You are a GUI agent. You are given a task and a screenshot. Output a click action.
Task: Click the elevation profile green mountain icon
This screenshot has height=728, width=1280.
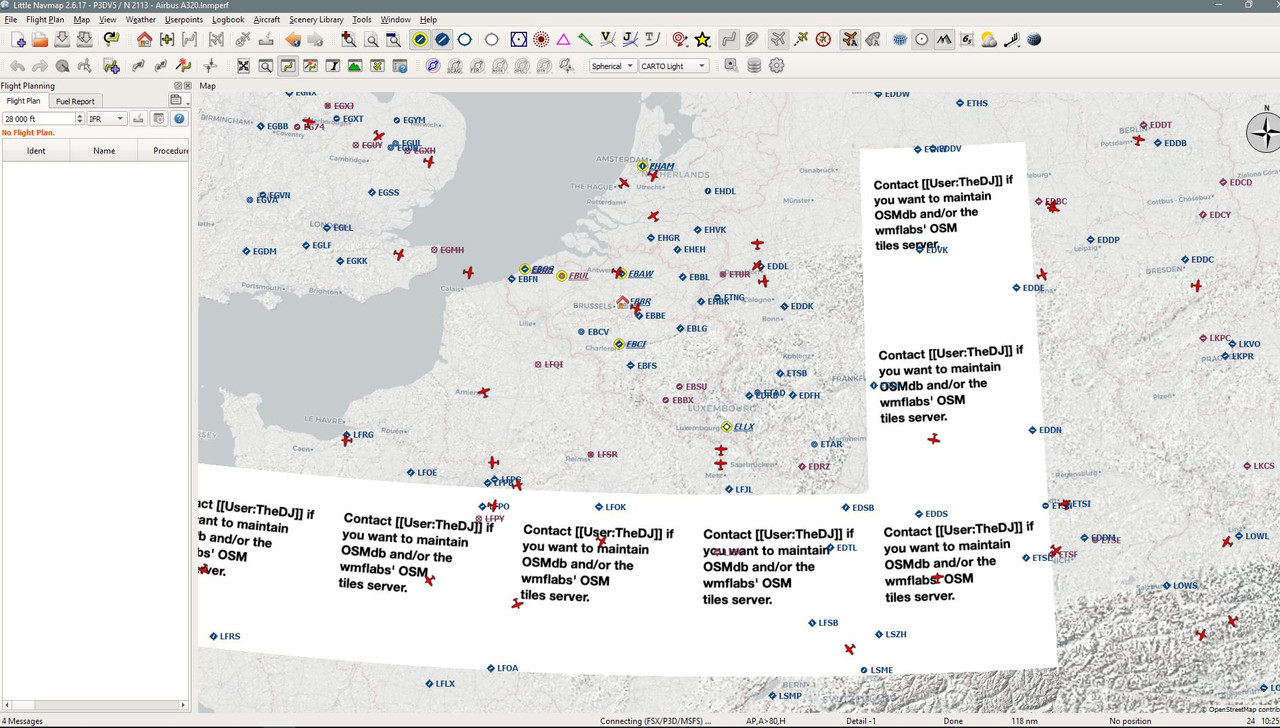pyautogui.click(x=355, y=66)
